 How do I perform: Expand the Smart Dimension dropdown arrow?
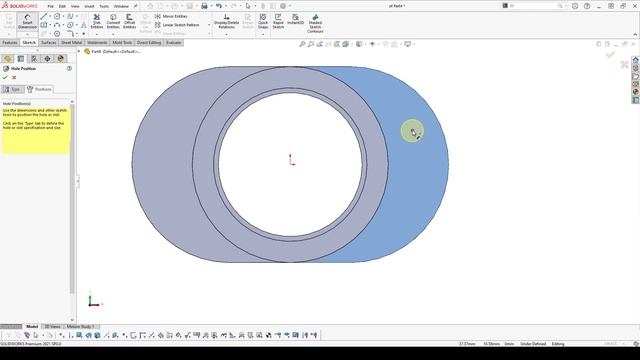(27, 34)
